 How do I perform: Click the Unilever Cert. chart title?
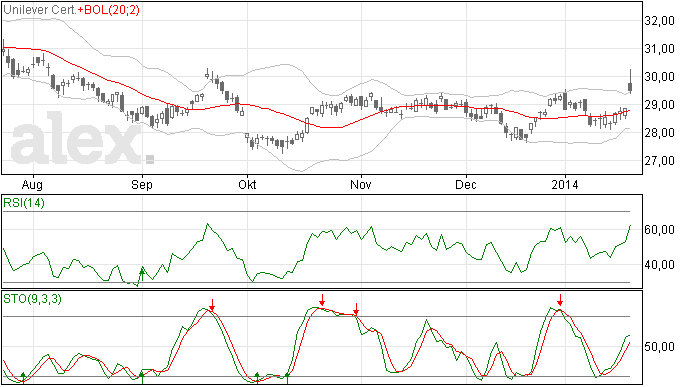coord(40,10)
